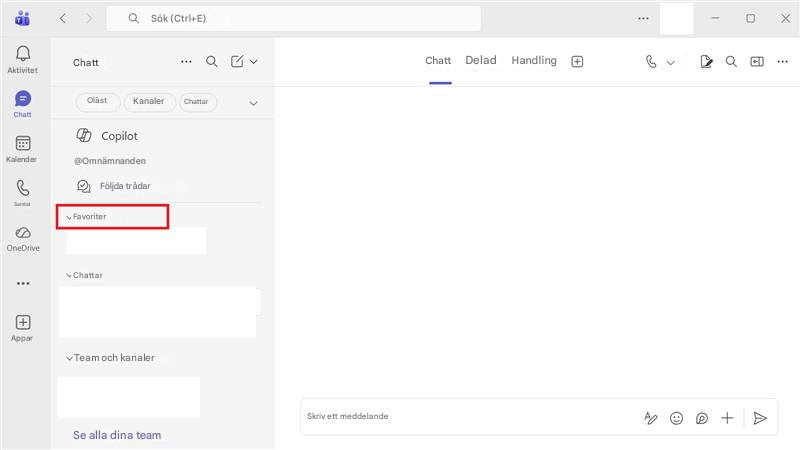
Task: Open more chat options ellipsis in header
Action: [x=783, y=62]
